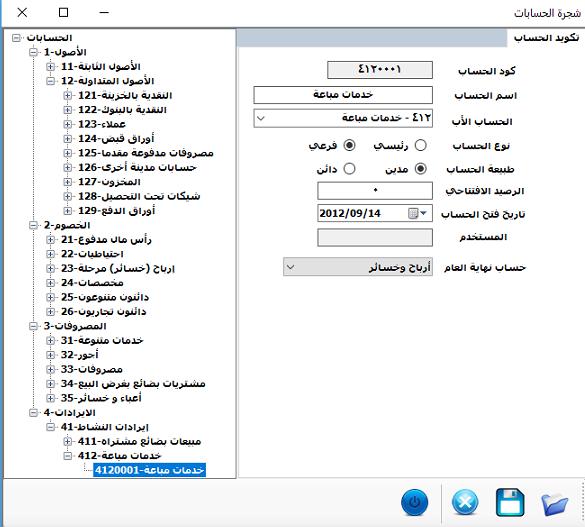Collapse the root الحسابات tree node
This screenshot has height=527, width=585.
16,38
